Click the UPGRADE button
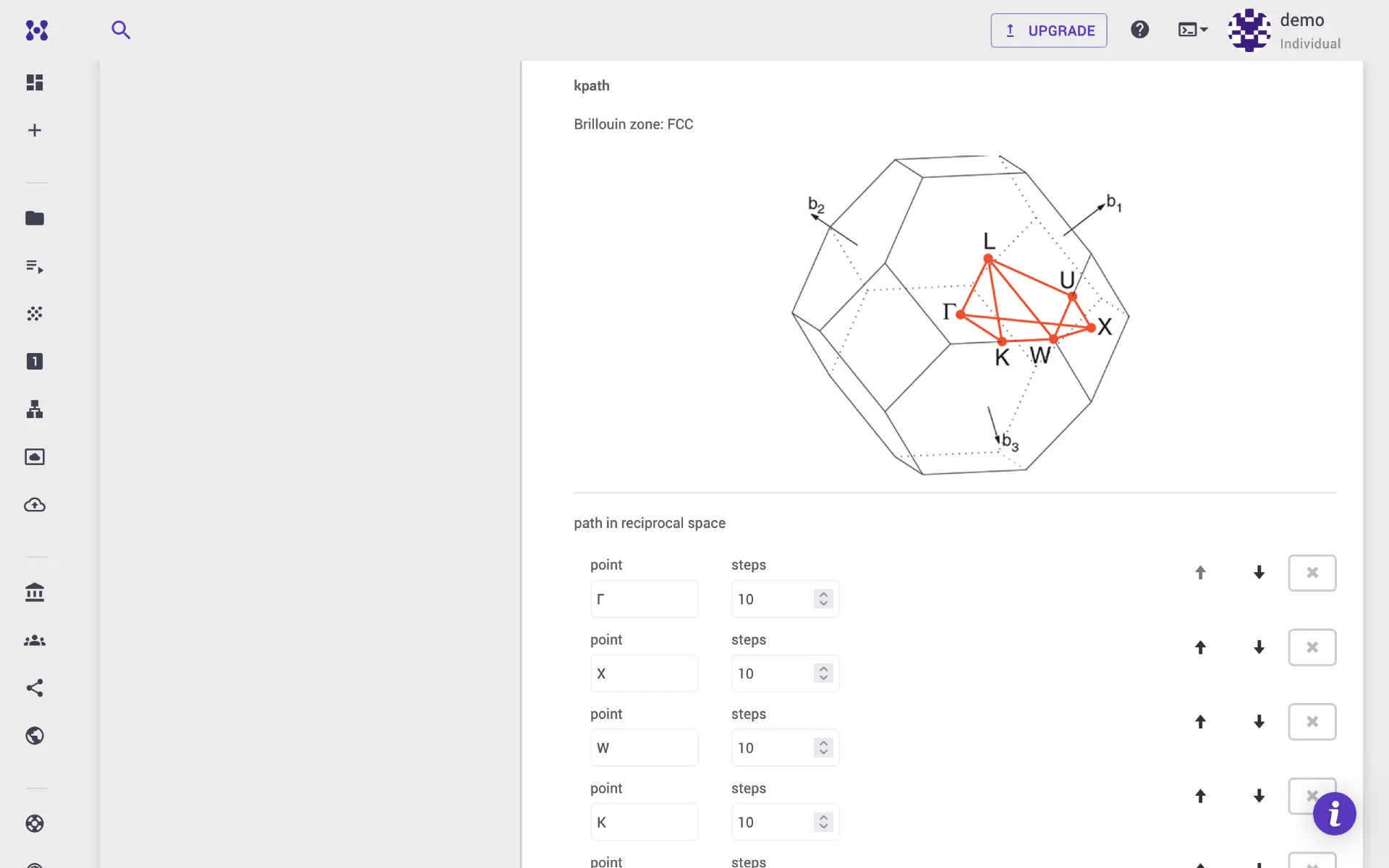The height and width of the screenshot is (868, 1389). (1048, 30)
